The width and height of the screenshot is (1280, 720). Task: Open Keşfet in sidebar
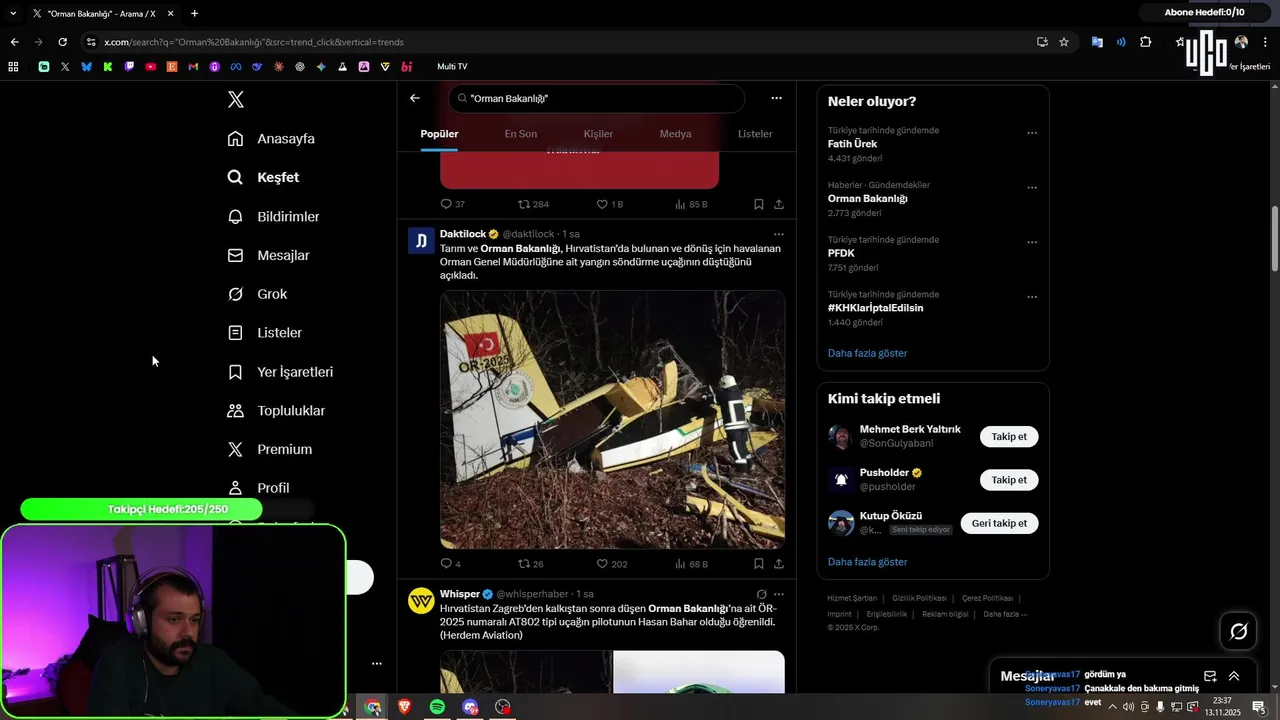pyautogui.click(x=264, y=177)
